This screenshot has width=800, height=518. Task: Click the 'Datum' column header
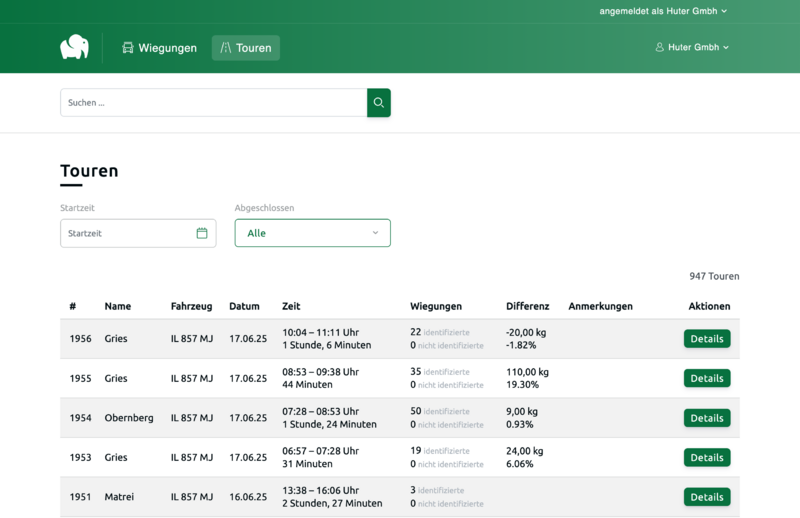pos(244,306)
